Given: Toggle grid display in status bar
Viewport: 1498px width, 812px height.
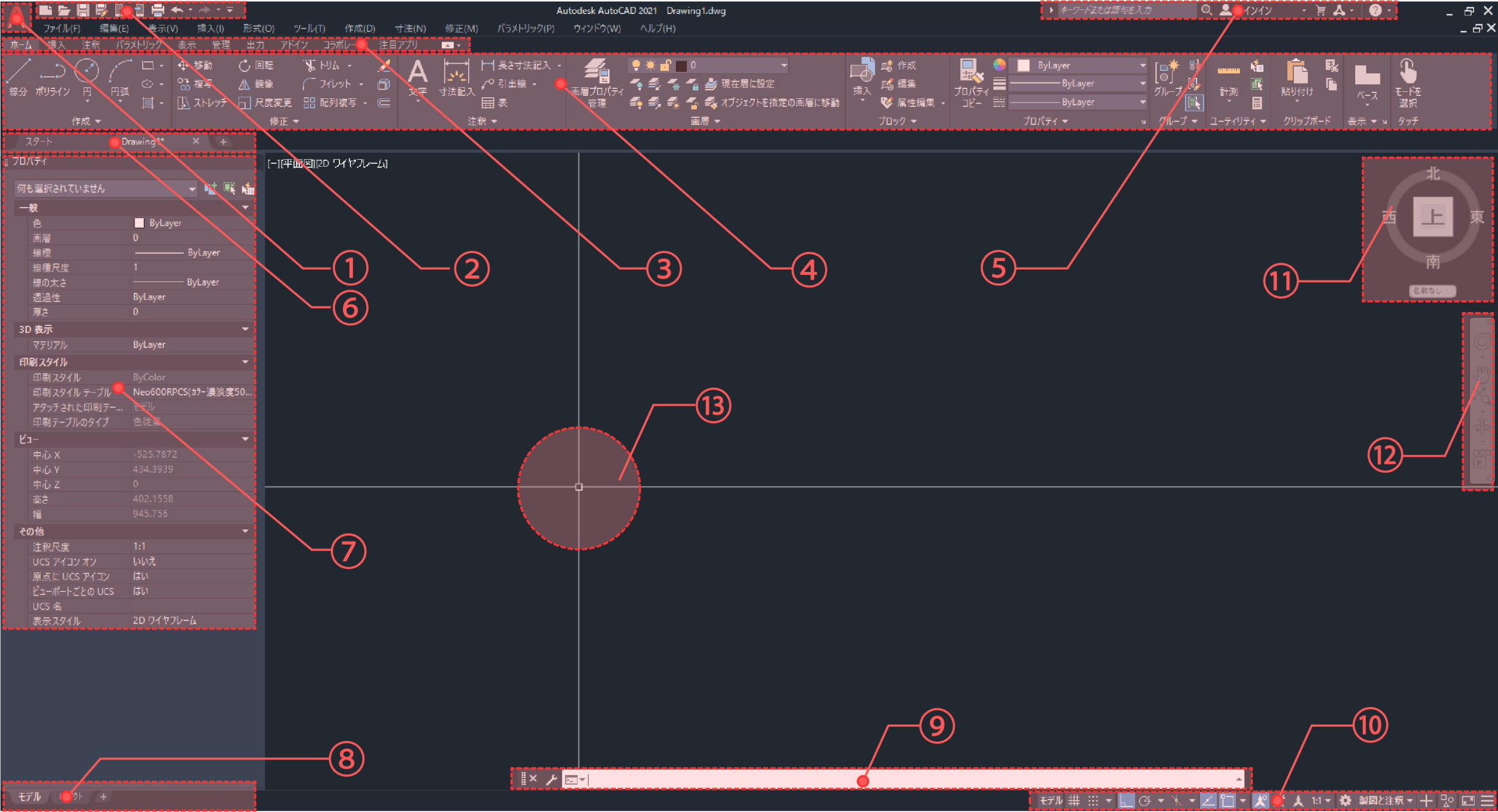Looking at the screenshot, I should pyautogui.click(x=1074, y=800).
